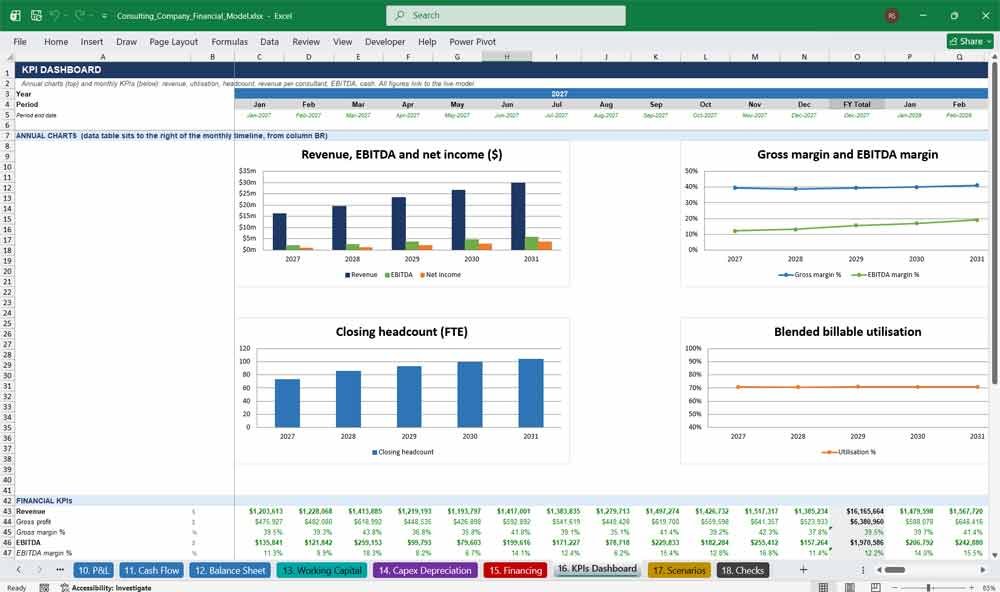The width and height of the screenshot is (1000, 592).
Task: Open the Help ribbon tab
Action: click(x=427, y=41)
